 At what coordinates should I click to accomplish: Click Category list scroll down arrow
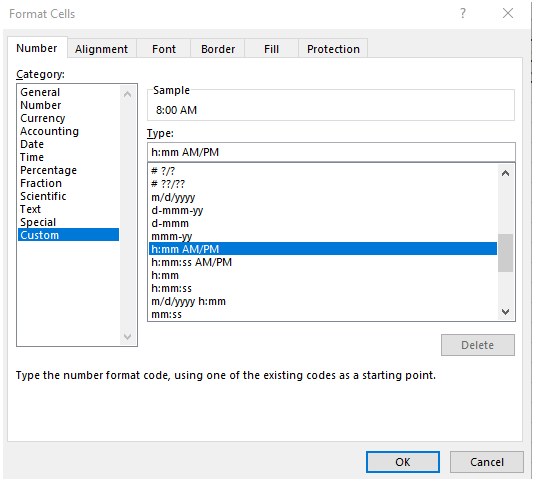tap(128, 337)
